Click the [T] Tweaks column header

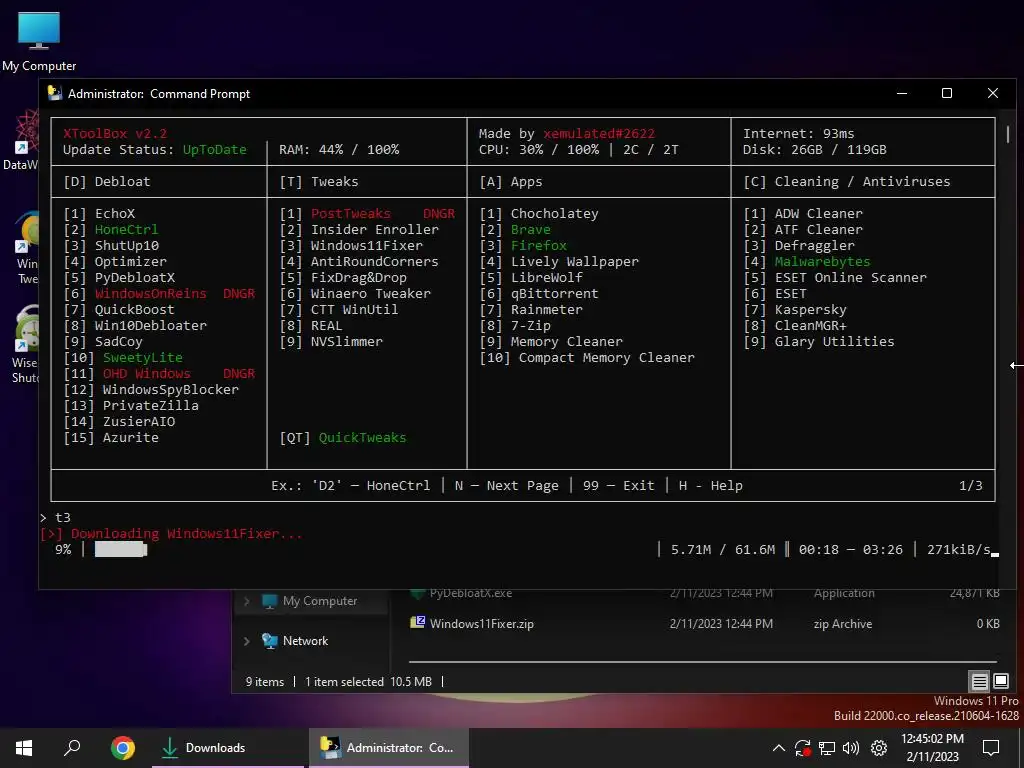tap(319, 182)
